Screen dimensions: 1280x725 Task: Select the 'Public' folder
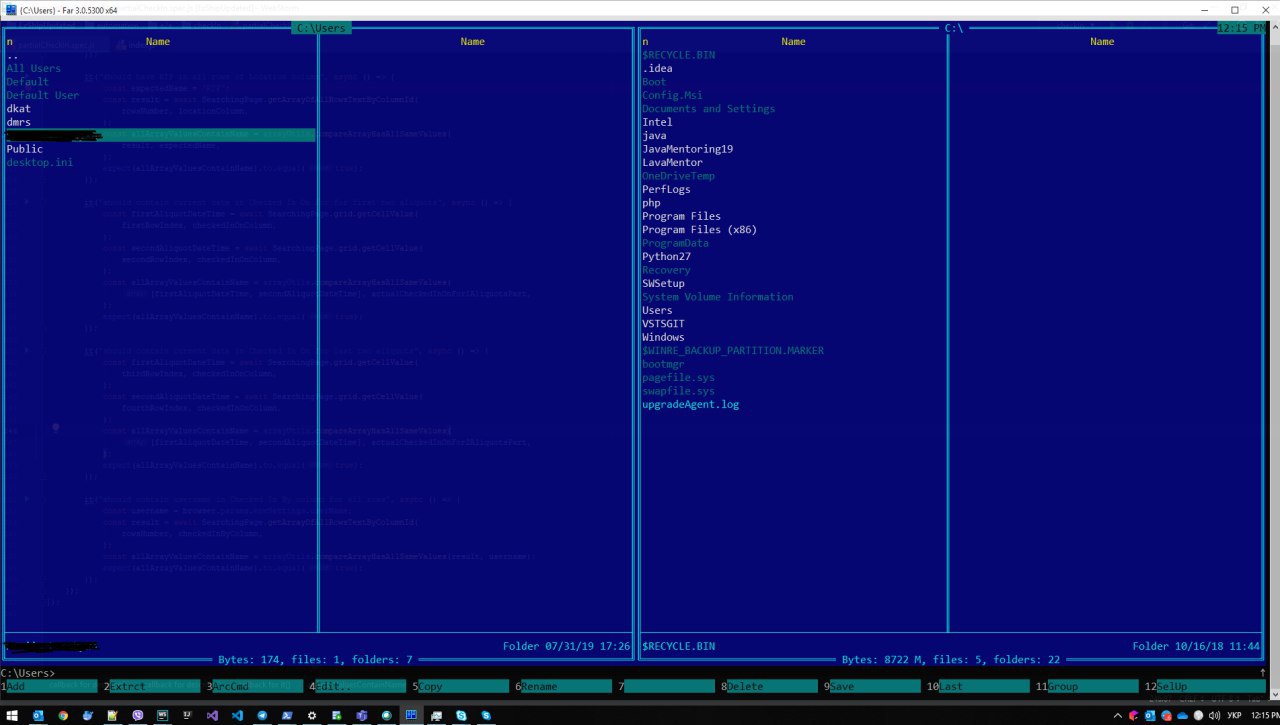point(25,149)
